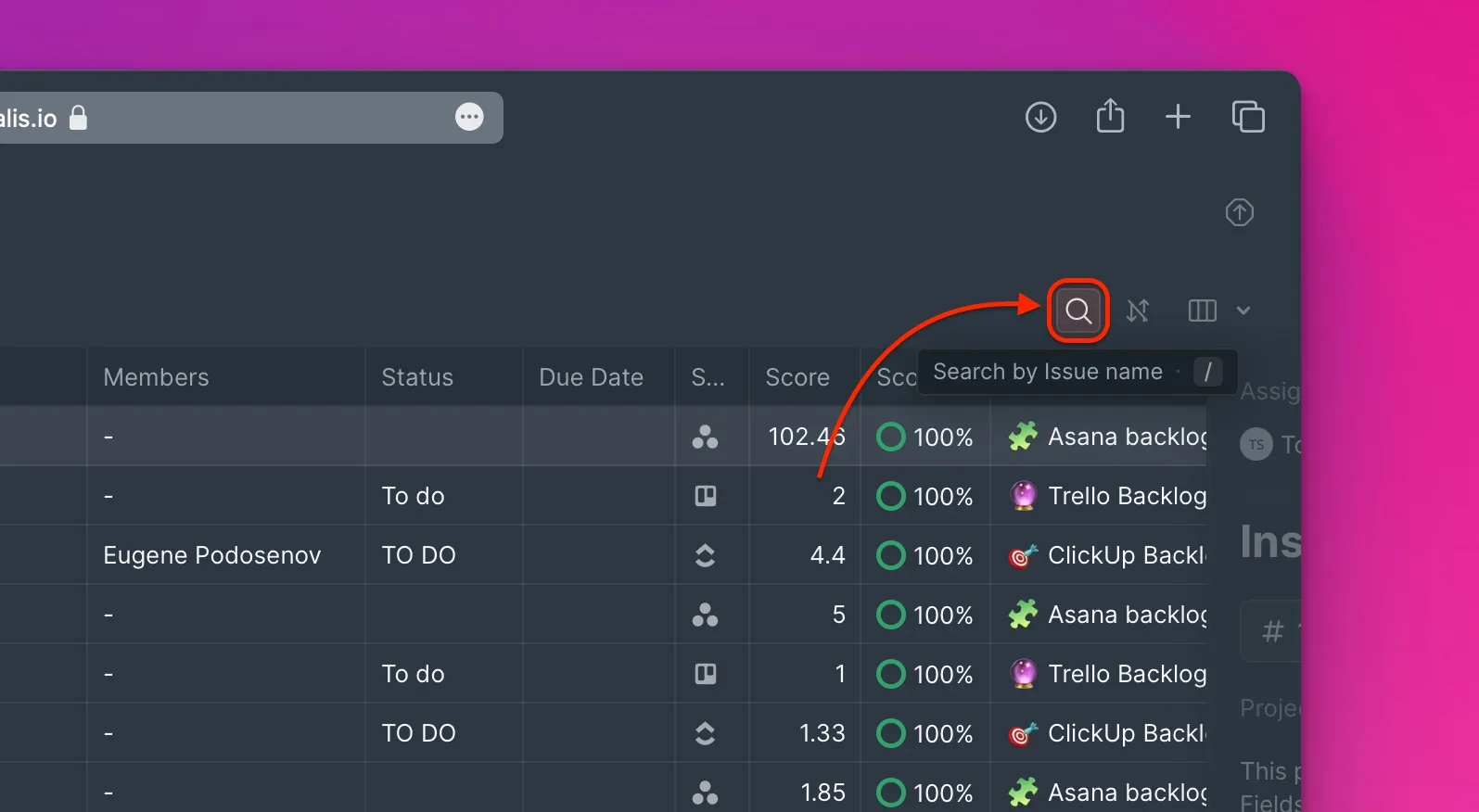The width and height of the screenshot is (1479, 812).
Task: Open the address bar ellipsis menu
Action: (x=469, y=118)
